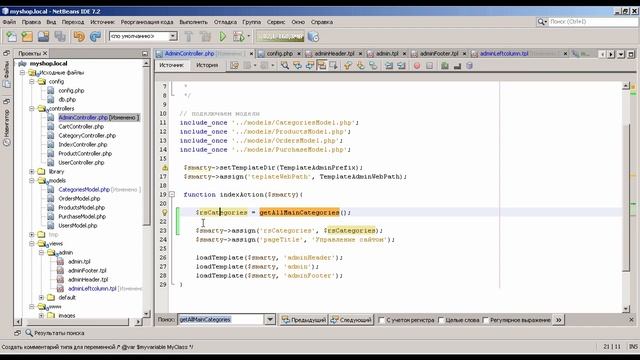This screenshot has width=640, height=360.
Task: Click the New File toolbar icon
Action: click(x=11, y=37)
